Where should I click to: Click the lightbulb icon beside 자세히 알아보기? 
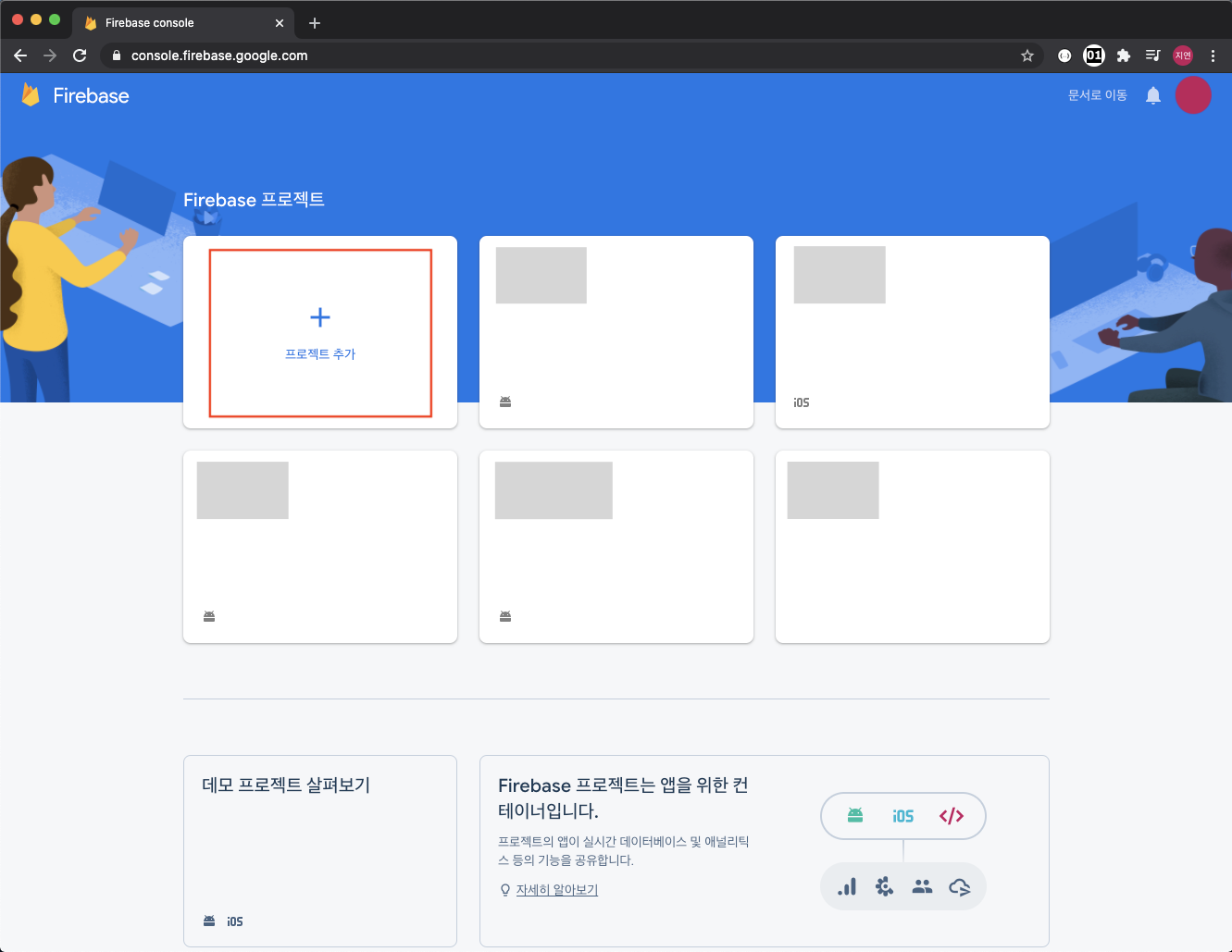click(505, 890)
